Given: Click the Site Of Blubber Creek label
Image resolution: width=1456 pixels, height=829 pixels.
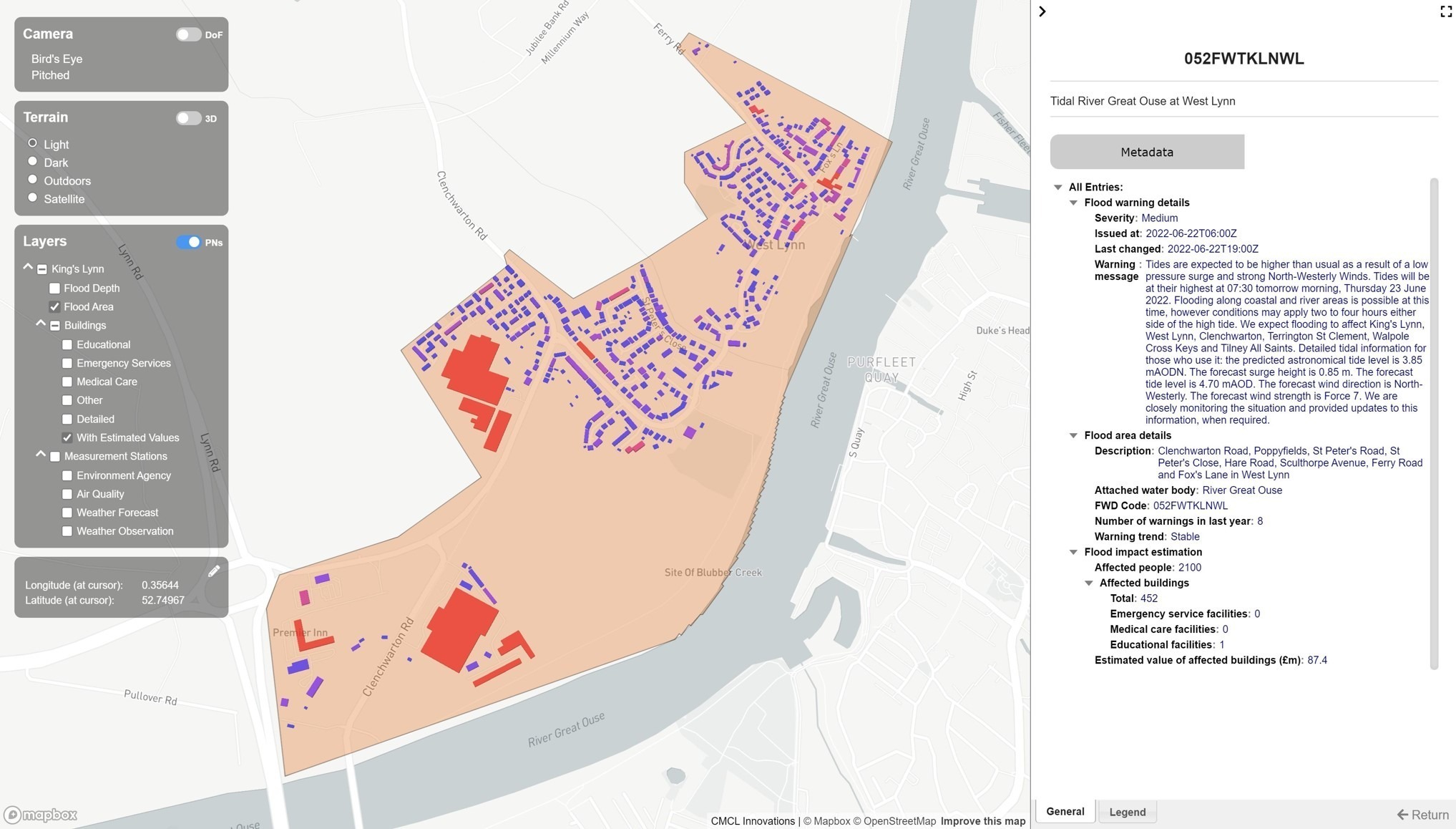Looking at the screenshot, I should pyautogui.click(x=713, y=573).
